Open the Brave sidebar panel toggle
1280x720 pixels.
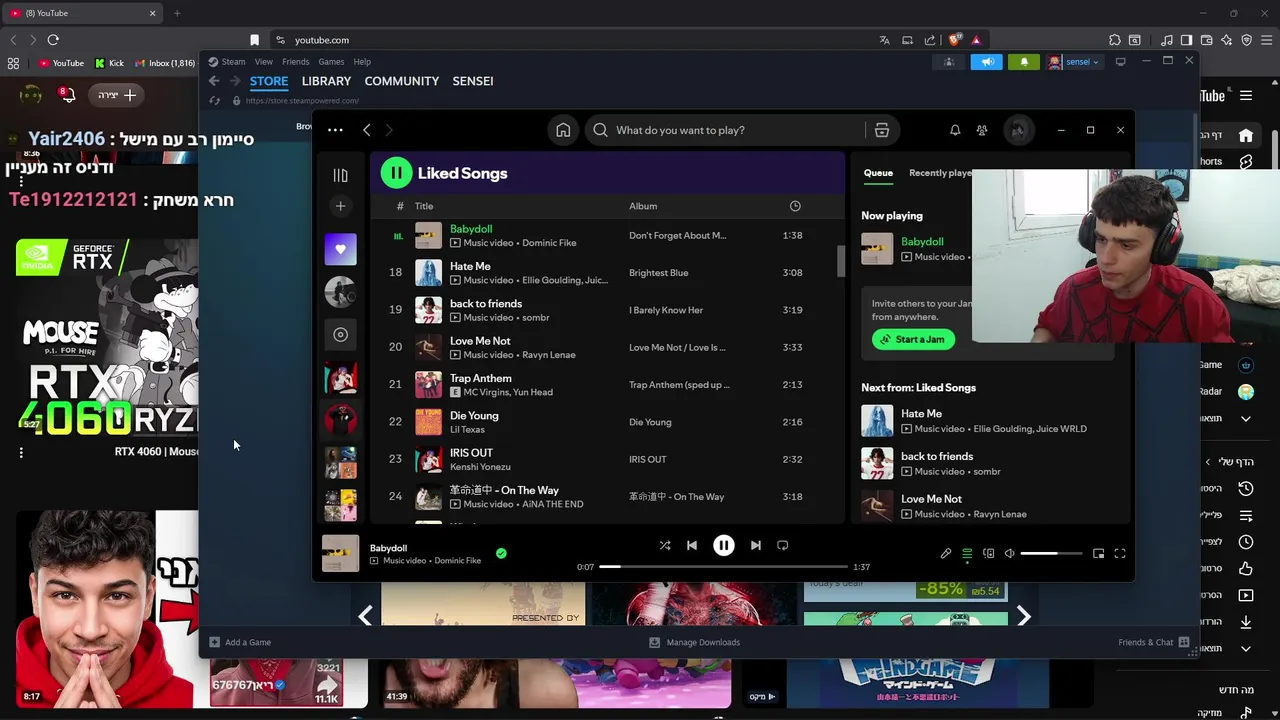(1186, 40)
